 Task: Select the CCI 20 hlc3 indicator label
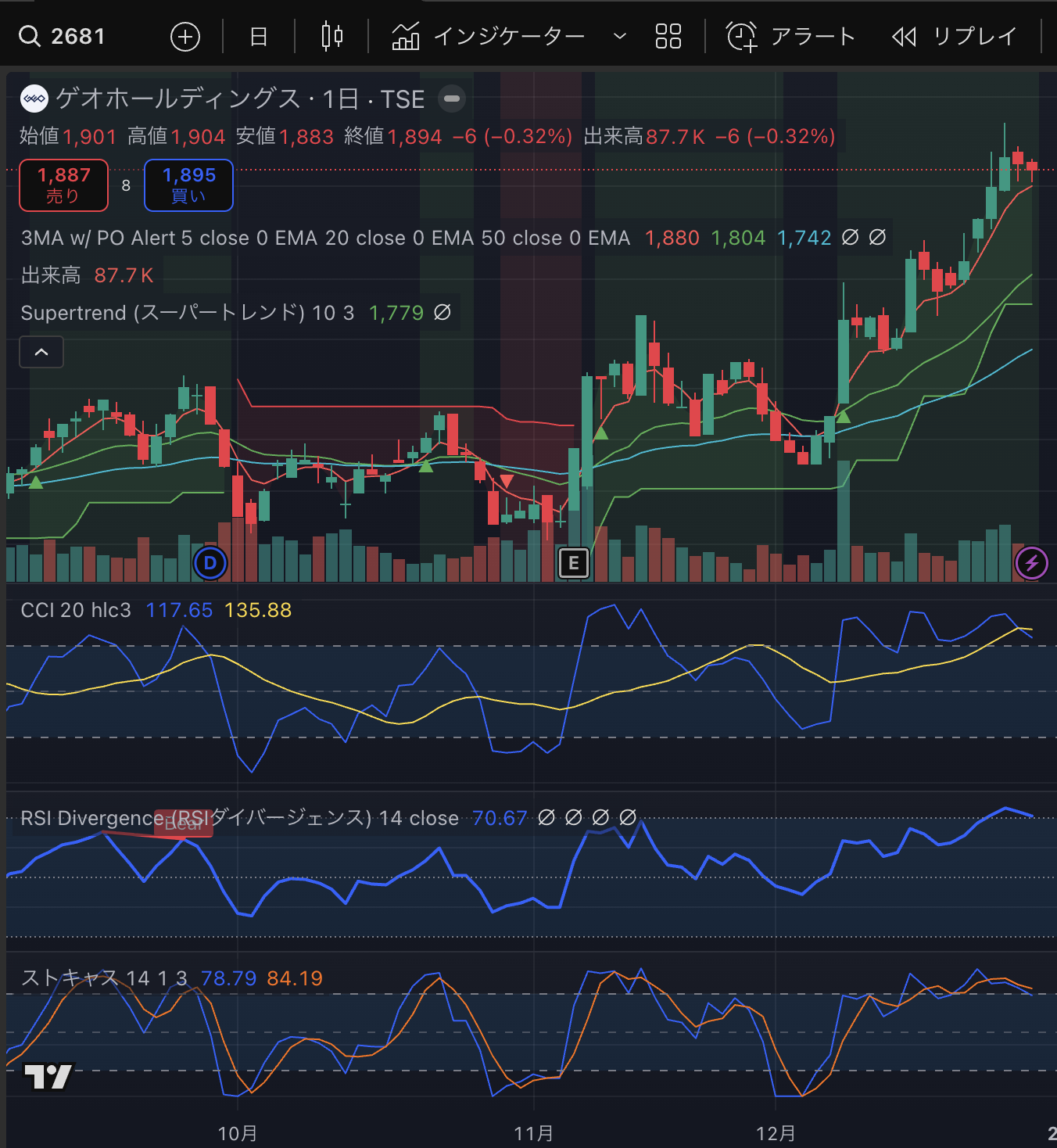76,610
